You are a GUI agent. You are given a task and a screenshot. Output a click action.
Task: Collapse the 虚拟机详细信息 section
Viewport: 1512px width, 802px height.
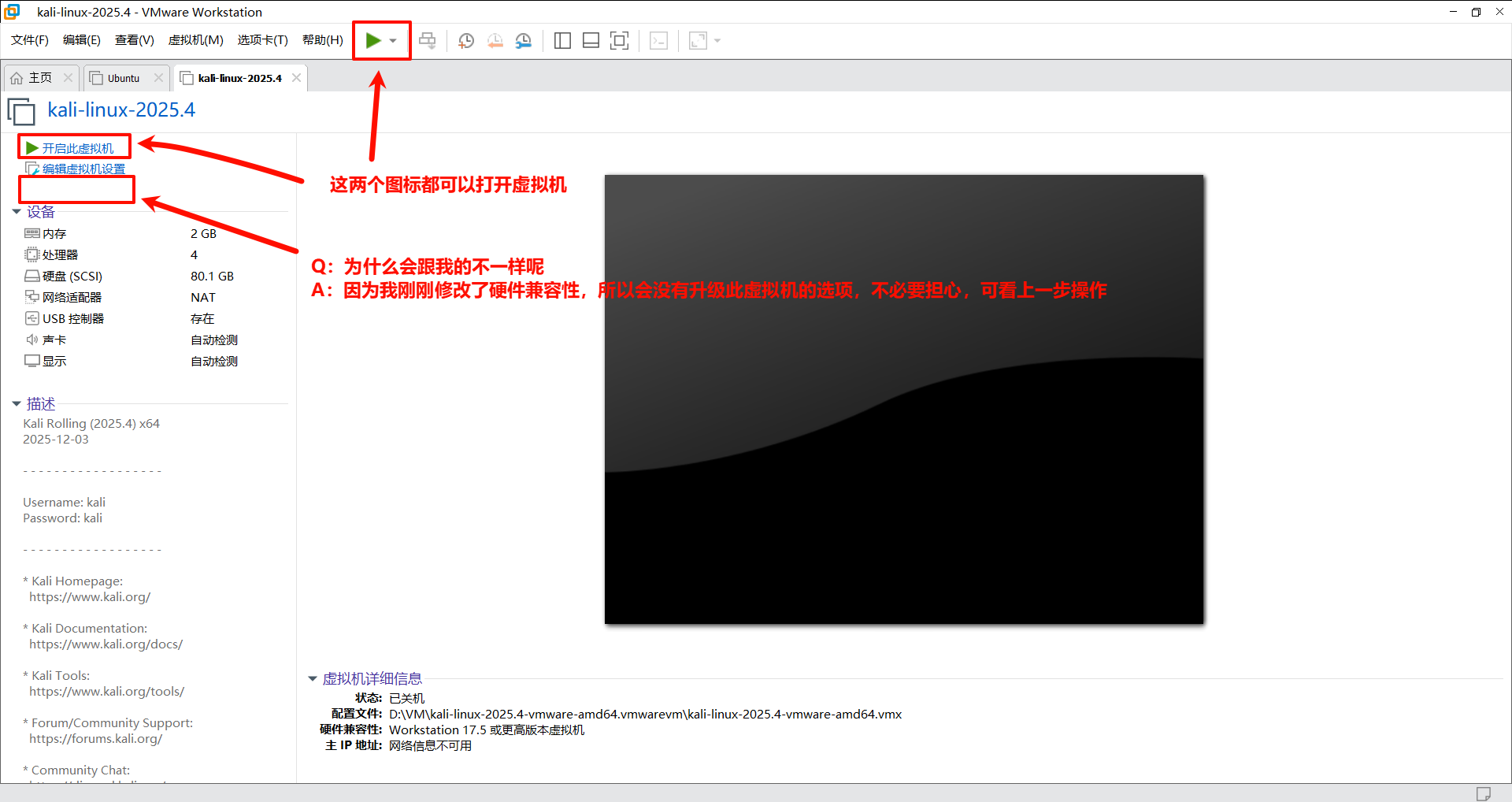313,678
